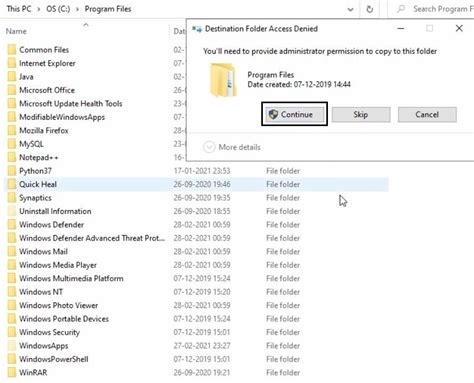Select Notepad++ folder icon
The height and width of the screenshot is (383, 474).
(12, 157)
